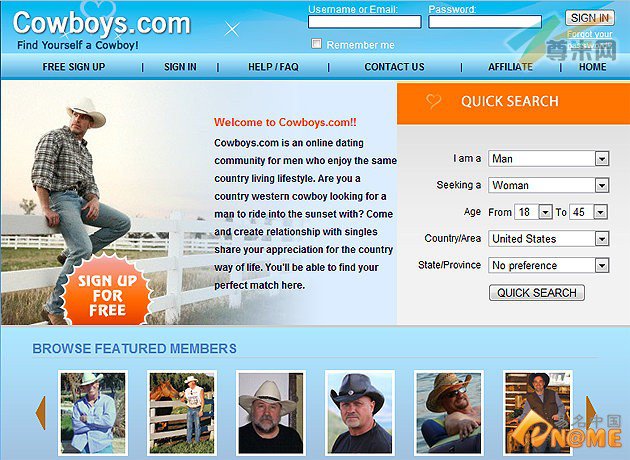The image size is (630, 460).
Task: Enable the Remember me checkbox
Action: tap(317, 43)
